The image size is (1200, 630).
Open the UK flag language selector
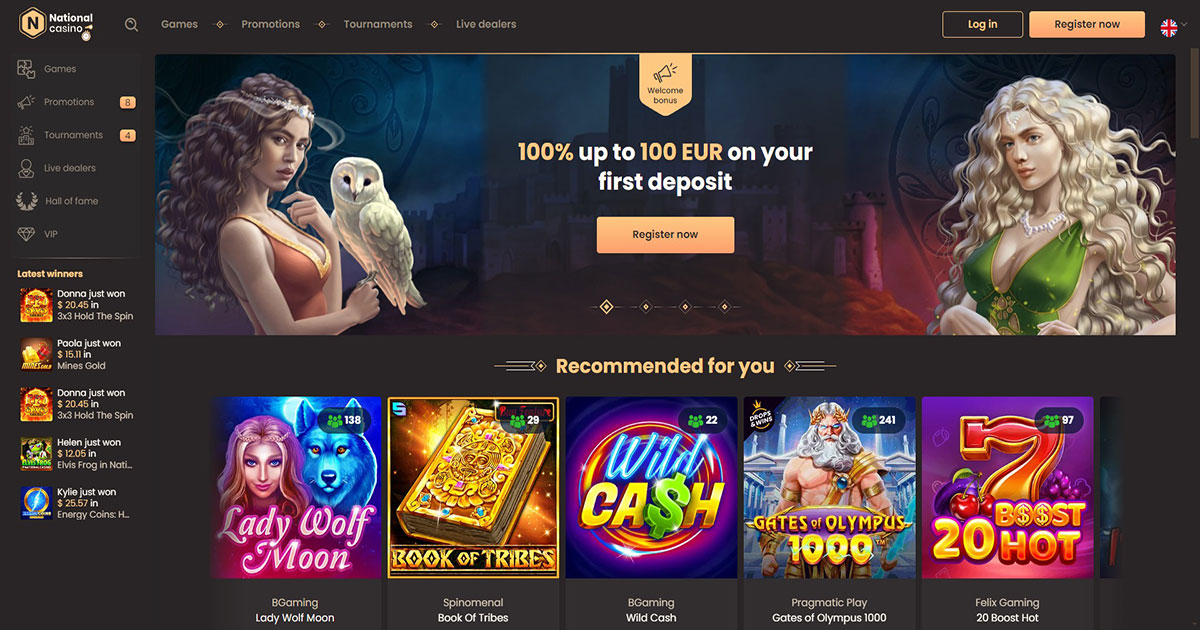pyautogui.click(x=1169, y=27)
